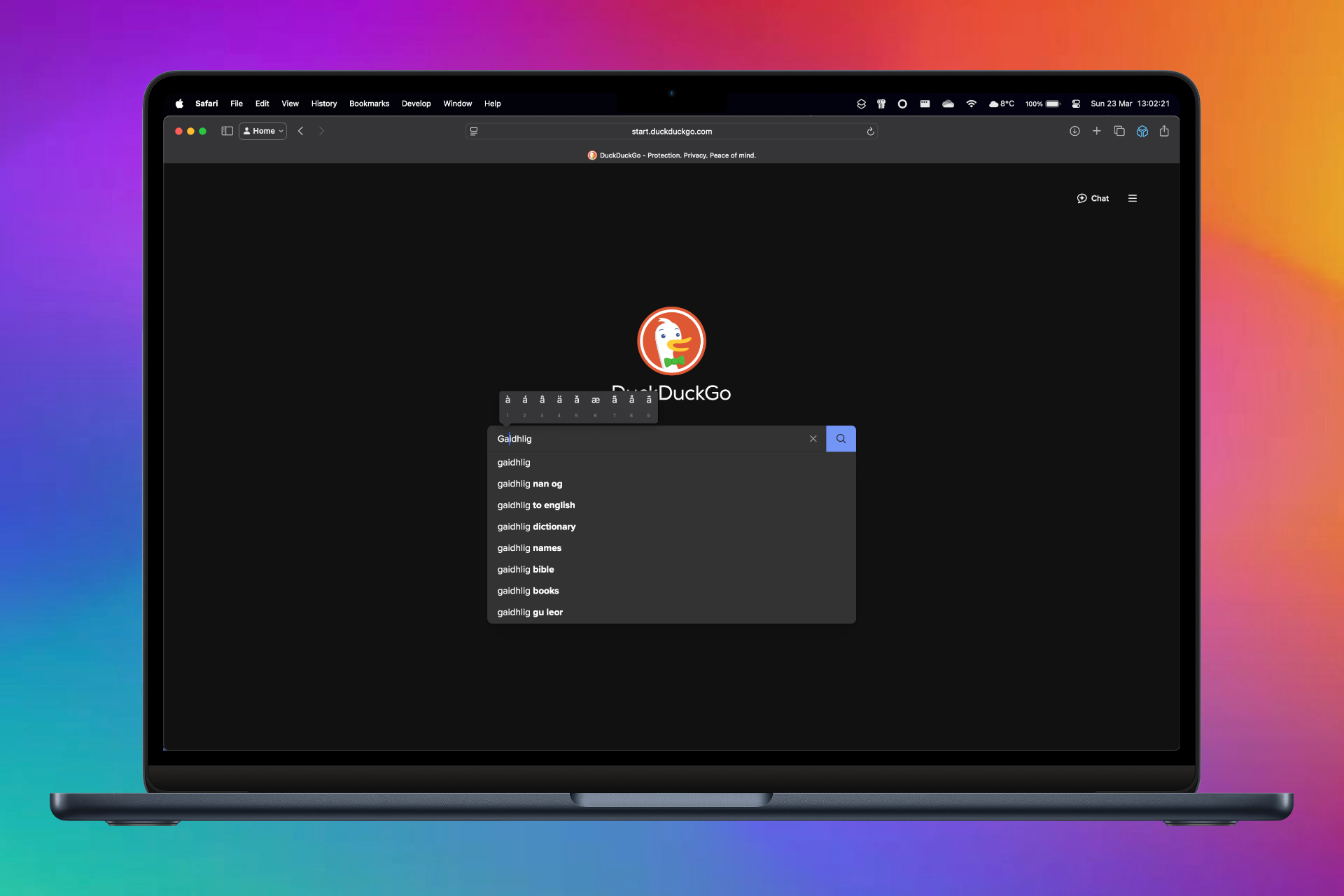Click the blue cube extension icon
Image resolution: width=1344 pixels, height=896 pixels.
[1142, 131]
